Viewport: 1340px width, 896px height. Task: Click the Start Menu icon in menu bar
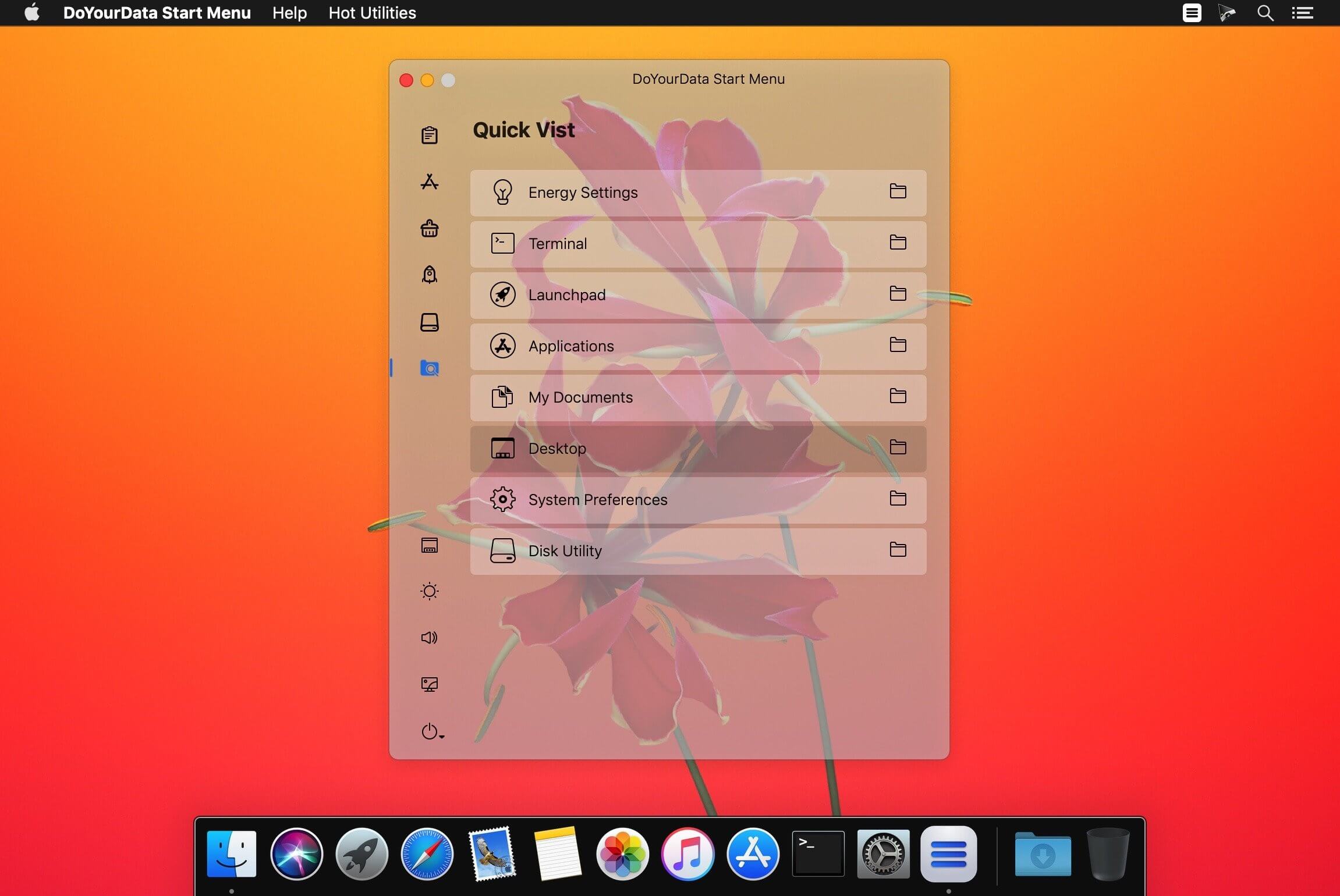coord(1192,13)
